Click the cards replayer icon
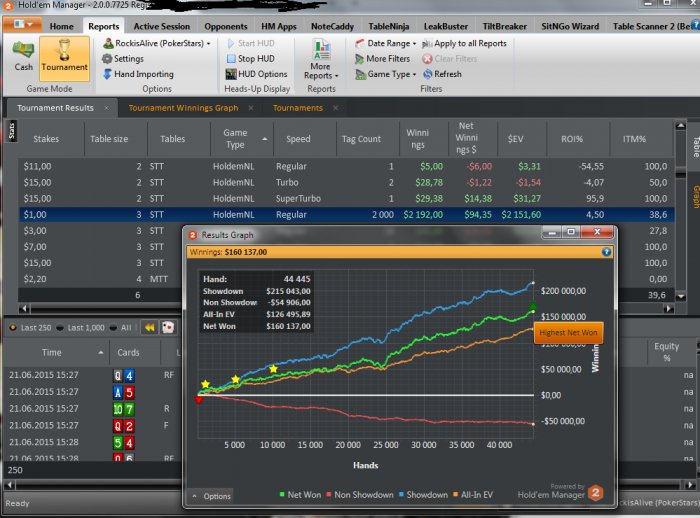The image size is (700, 518). point(168,327)
